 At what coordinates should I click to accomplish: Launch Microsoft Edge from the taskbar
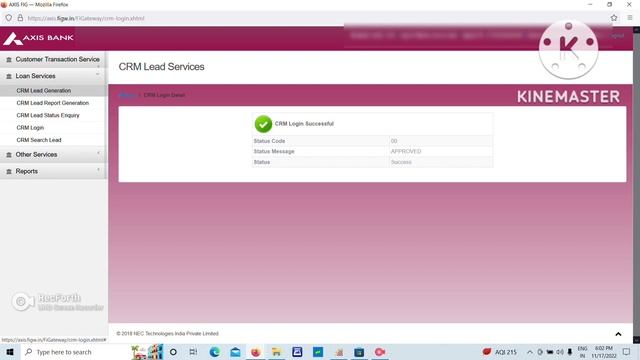click(215, 352)
